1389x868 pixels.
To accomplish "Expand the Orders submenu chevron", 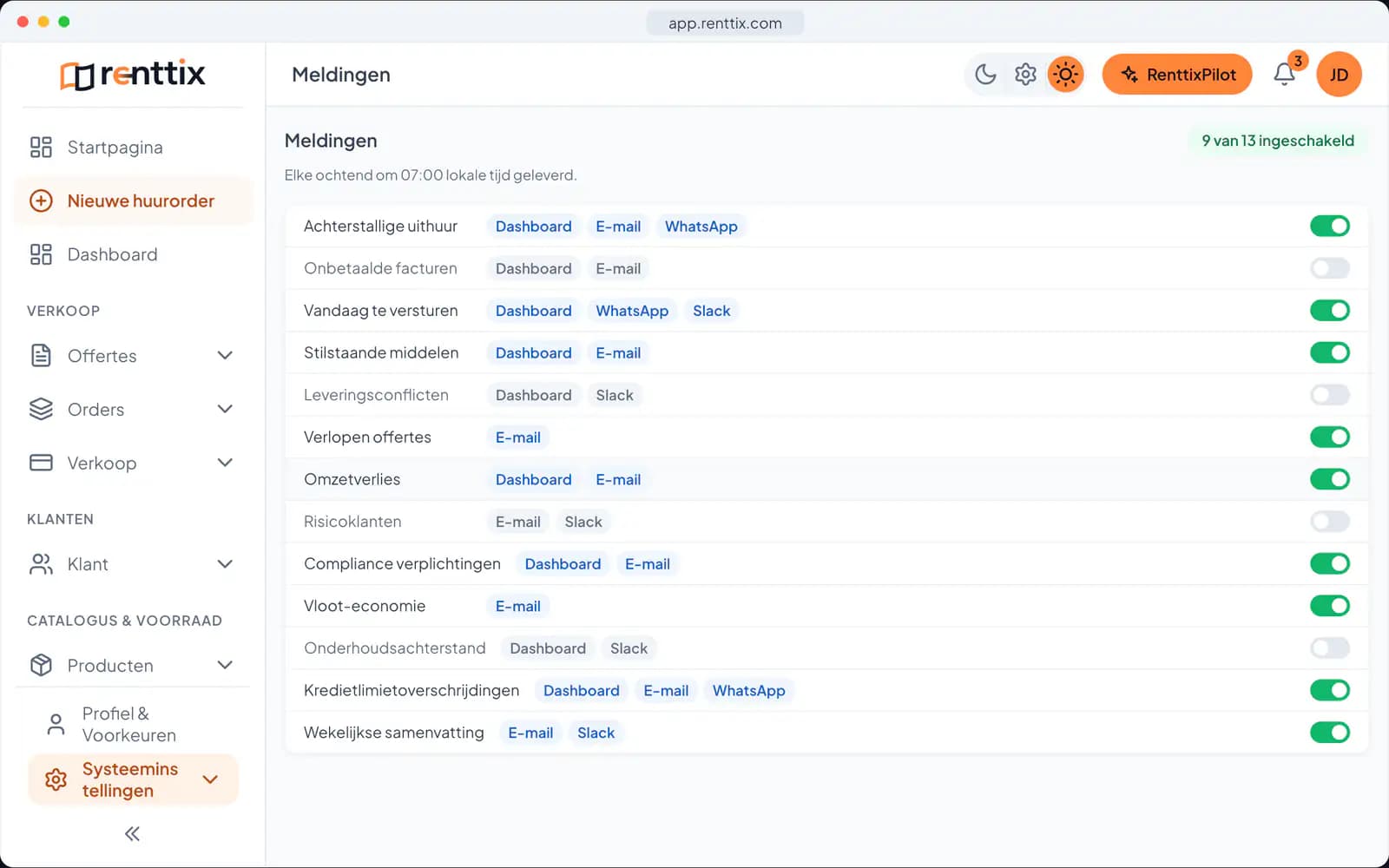I will coord(225,410).
